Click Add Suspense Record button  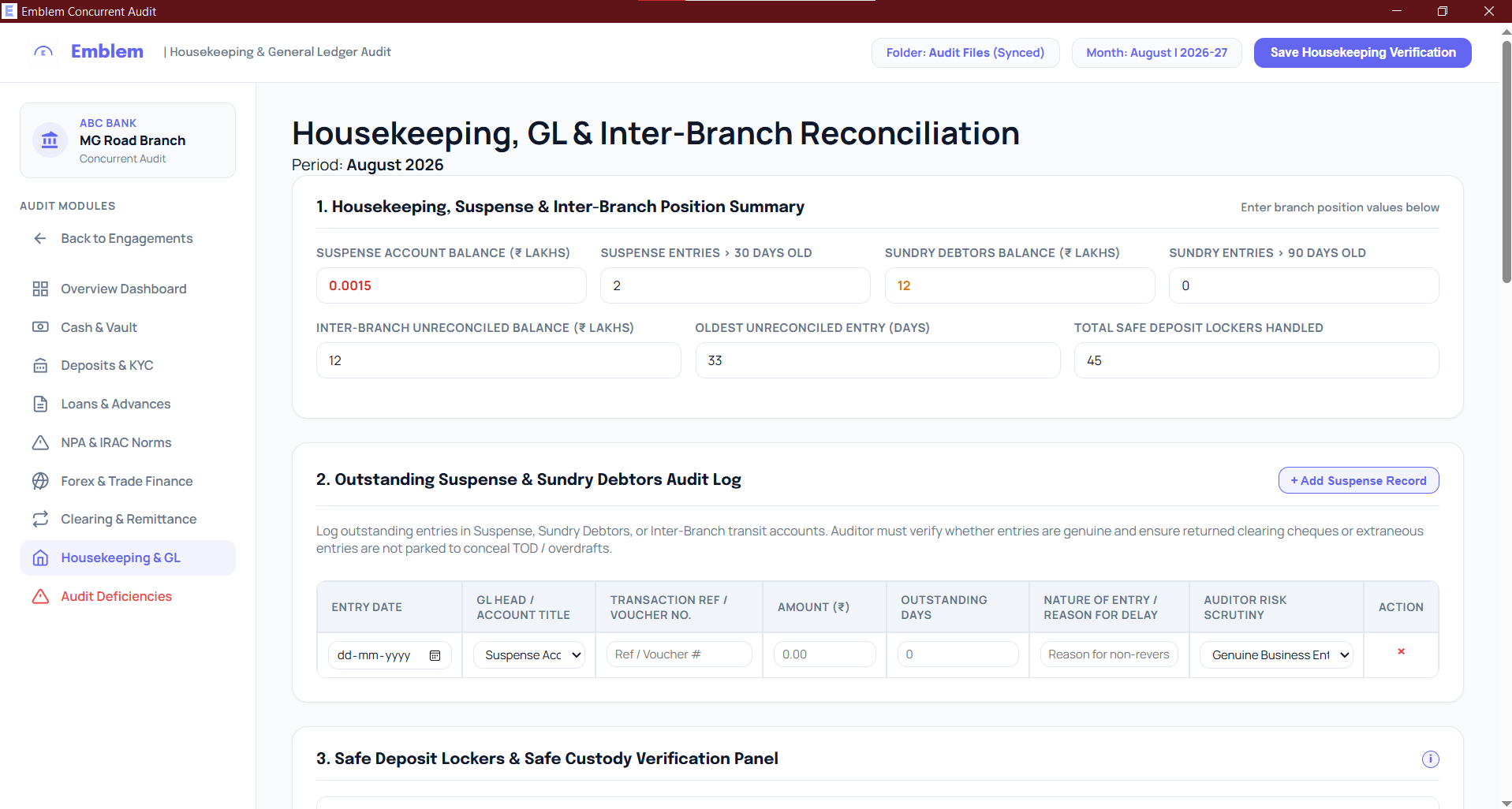click(1358, 481)
